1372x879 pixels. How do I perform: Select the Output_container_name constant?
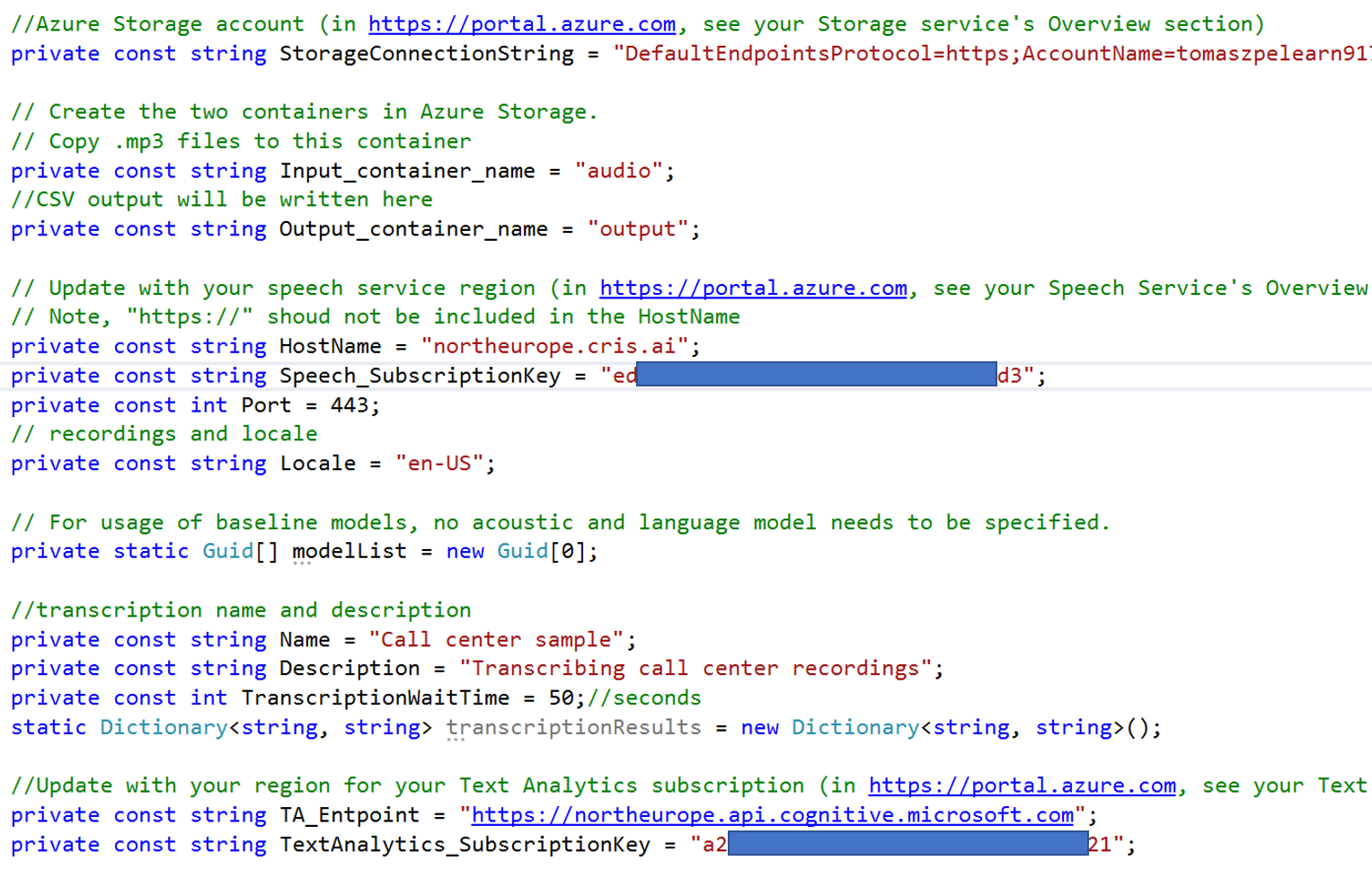(x=413, y=229)
